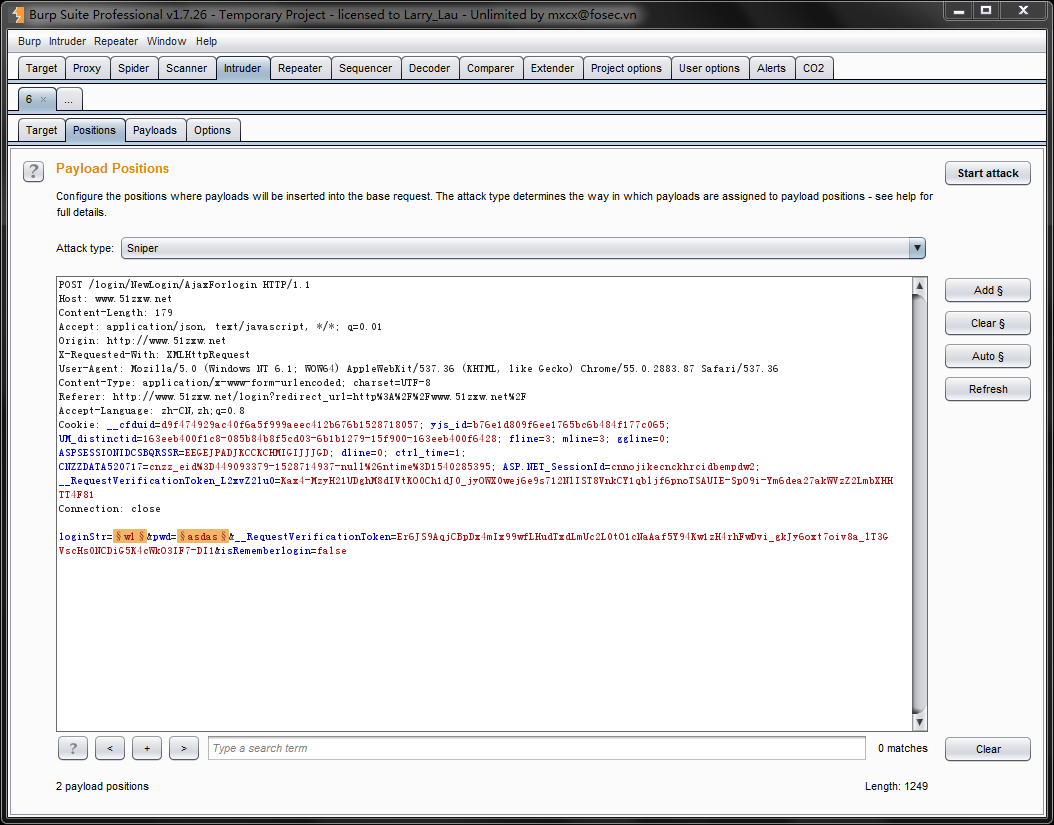Open the Payloads sub-tab

tap(155, 130)
